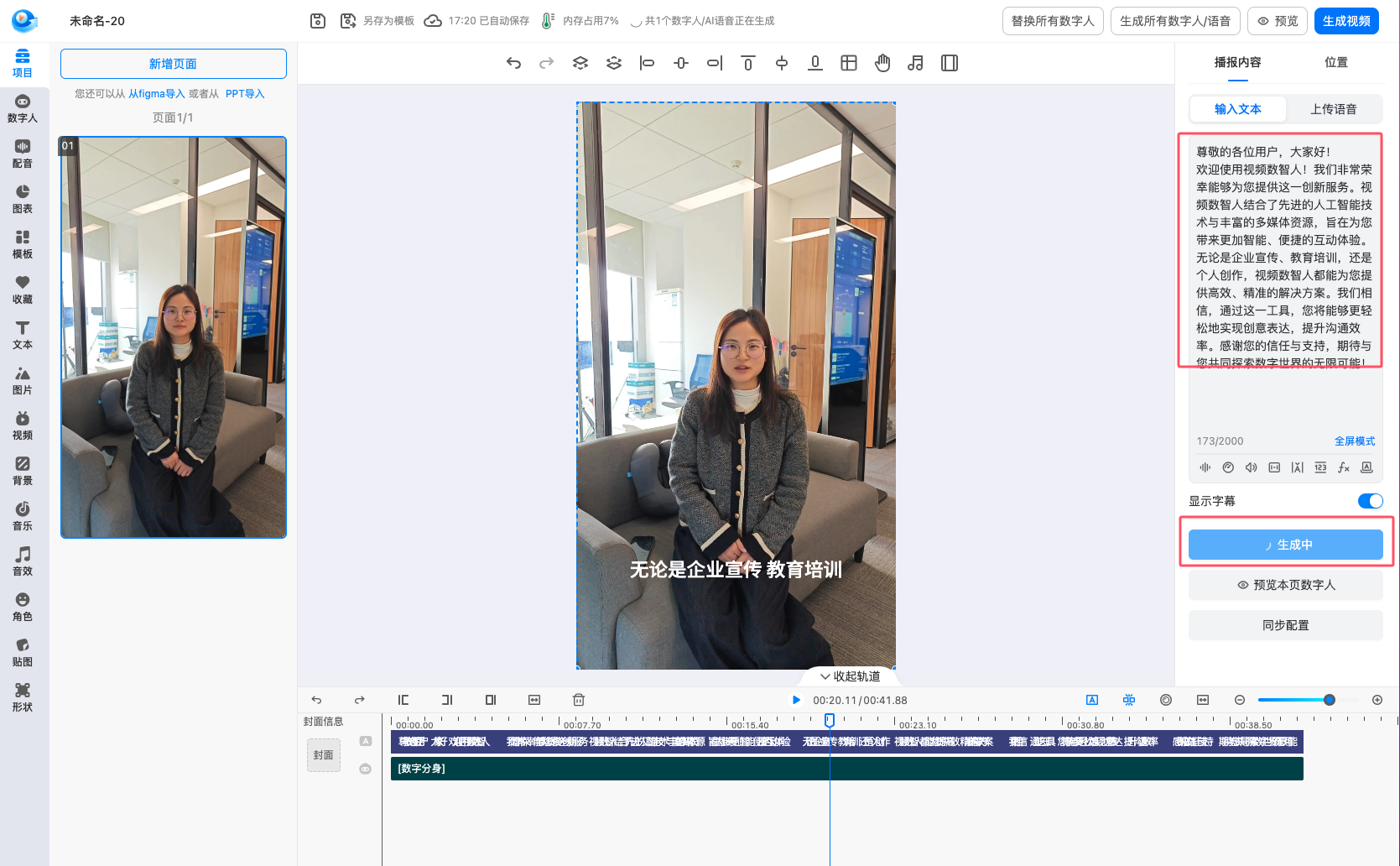This screenshot has width=1400, height=866.
Task: Select the 上传语音 tab
Action: pos(1333,109)
